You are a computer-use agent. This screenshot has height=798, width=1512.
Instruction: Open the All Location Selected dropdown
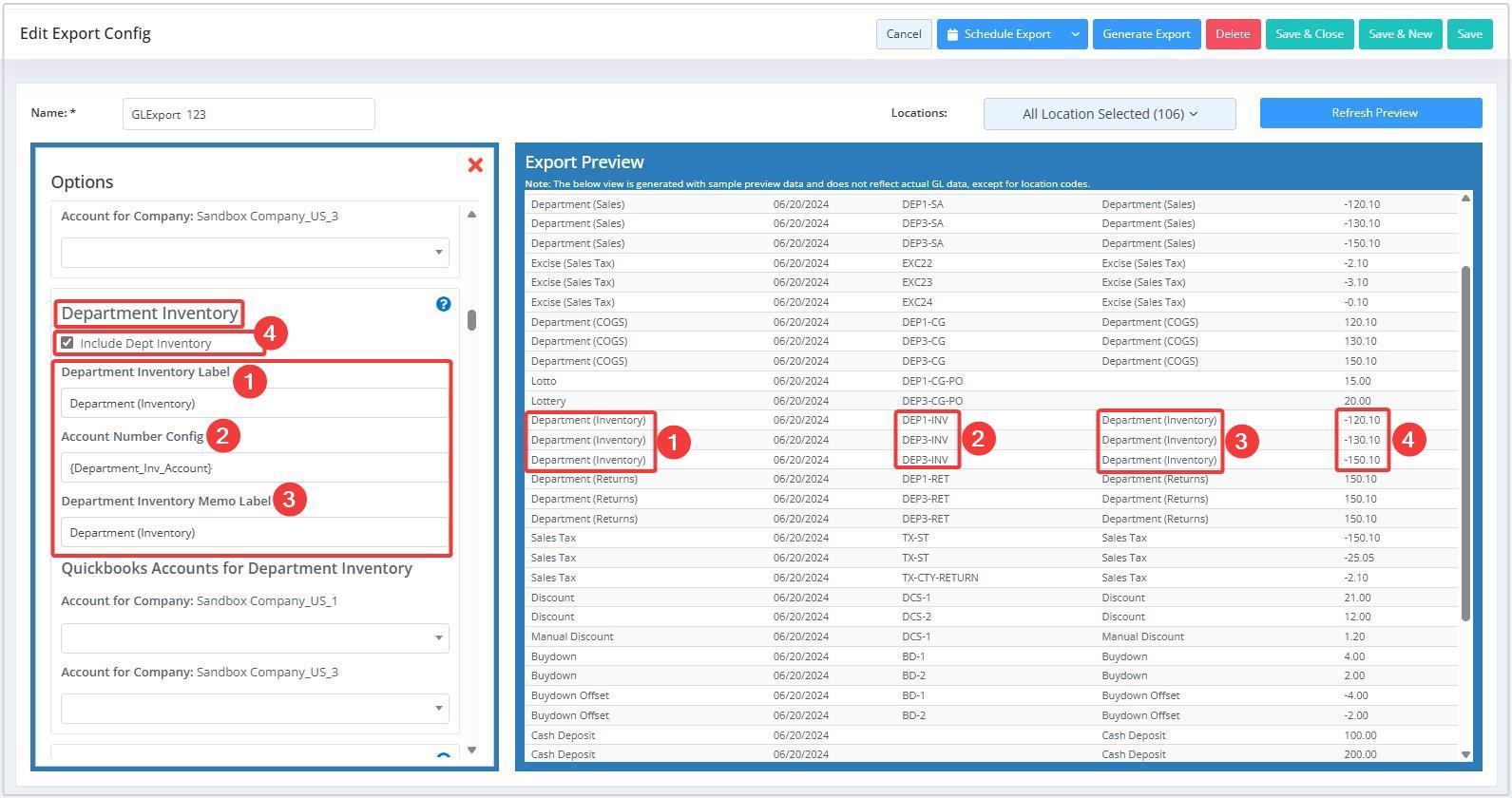(x=1109, y=114)
